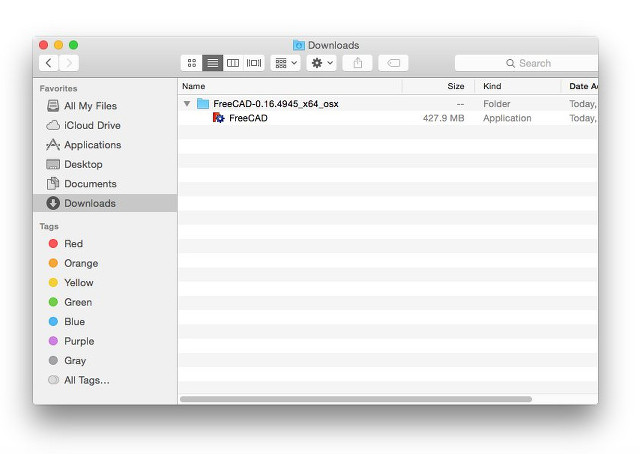Click the Folder kind cell
This screenshot has width=640, height=454.
[x=497, y=104]
